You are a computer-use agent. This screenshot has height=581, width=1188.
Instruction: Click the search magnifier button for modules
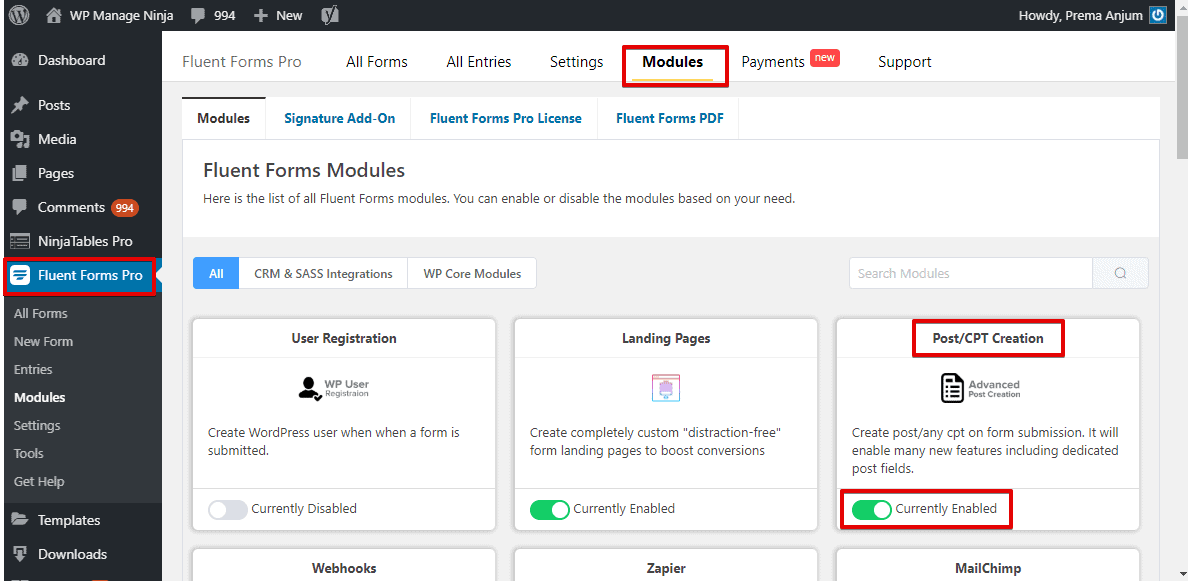tap(1120, 273)
